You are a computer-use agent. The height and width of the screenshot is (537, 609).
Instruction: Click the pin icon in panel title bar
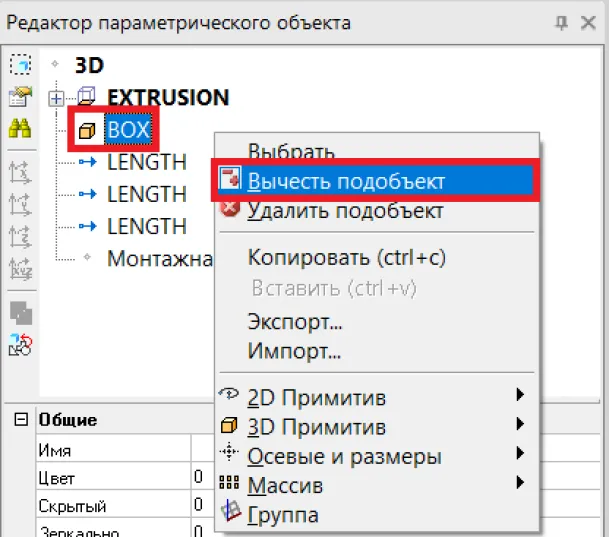coord(561,22)
